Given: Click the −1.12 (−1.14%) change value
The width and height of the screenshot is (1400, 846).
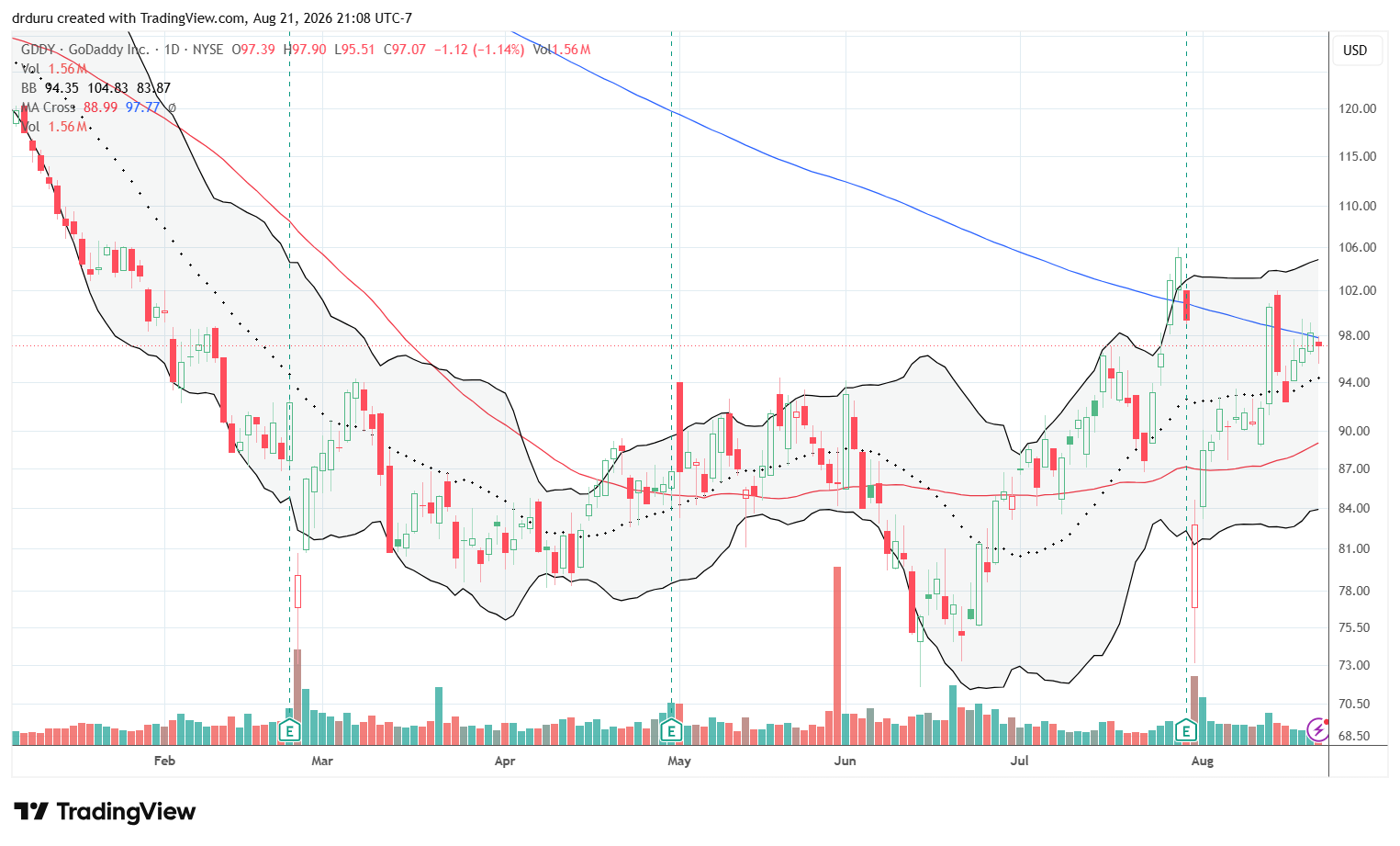Looking at the screenshot, I should click(479, 50).
